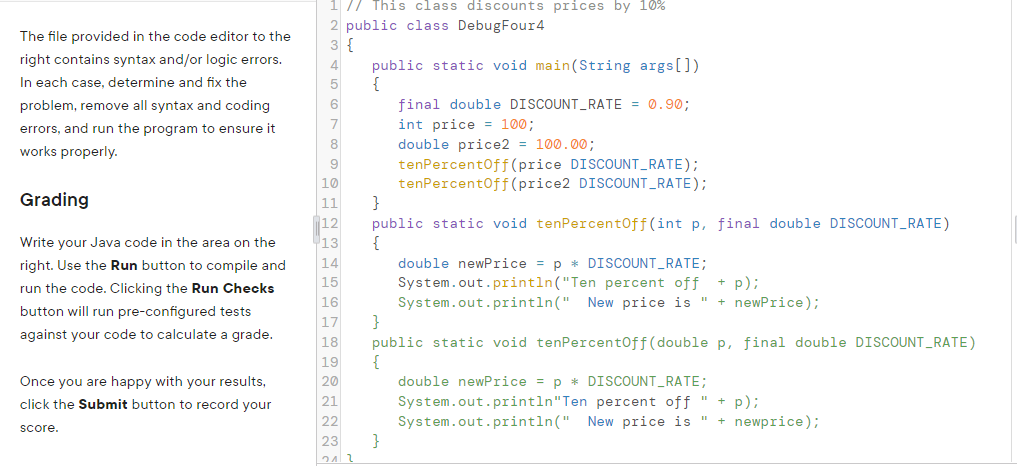Screen dimensions: 1017x466
Task: Click line number 6 in gutter
Action: point(334,104)
